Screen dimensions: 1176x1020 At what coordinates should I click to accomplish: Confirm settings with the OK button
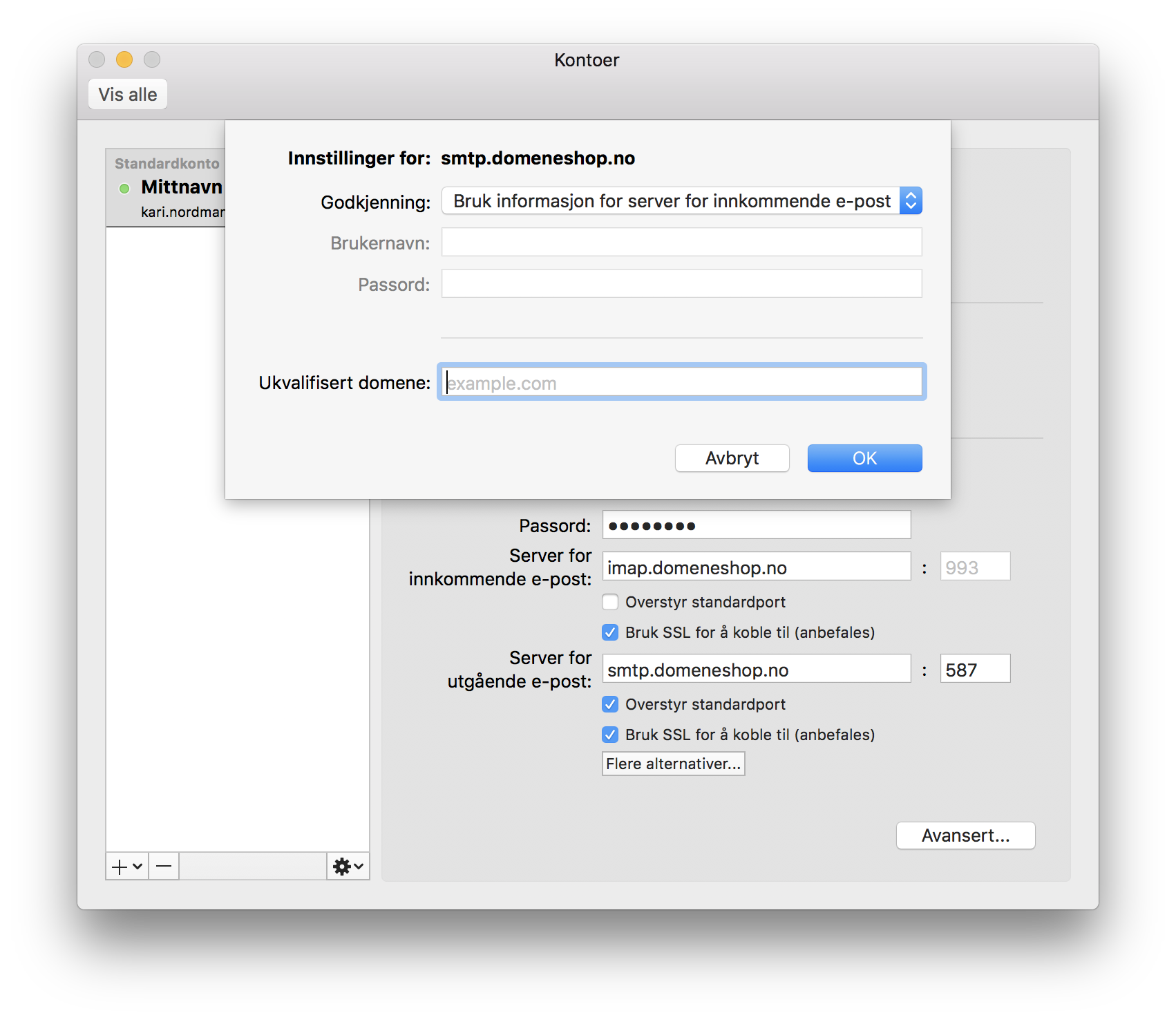(x=864, y=458)
